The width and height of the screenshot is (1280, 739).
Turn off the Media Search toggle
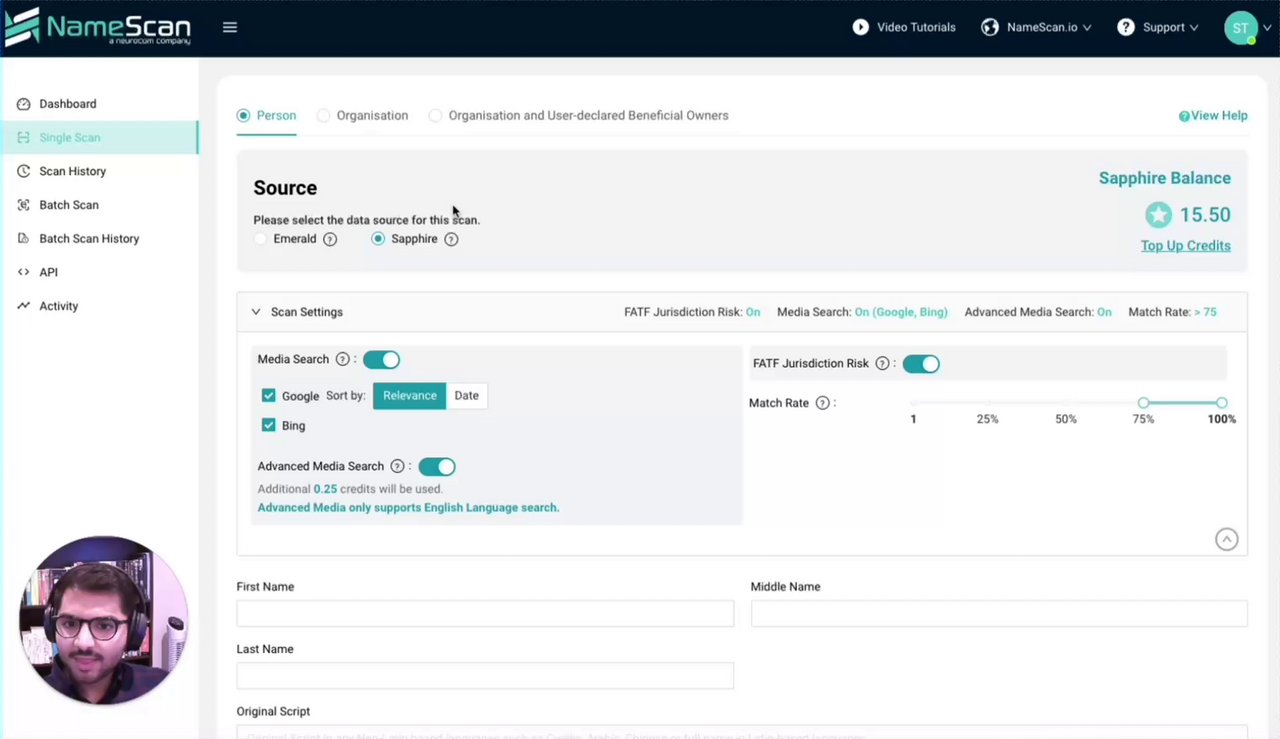tap(381, 359)
